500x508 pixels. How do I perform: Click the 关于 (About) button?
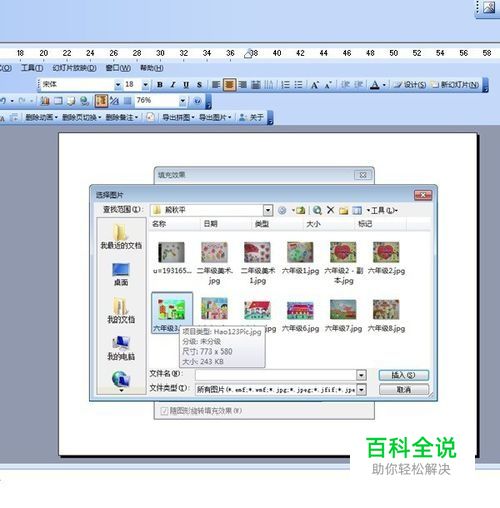click(x=251, y=117)
